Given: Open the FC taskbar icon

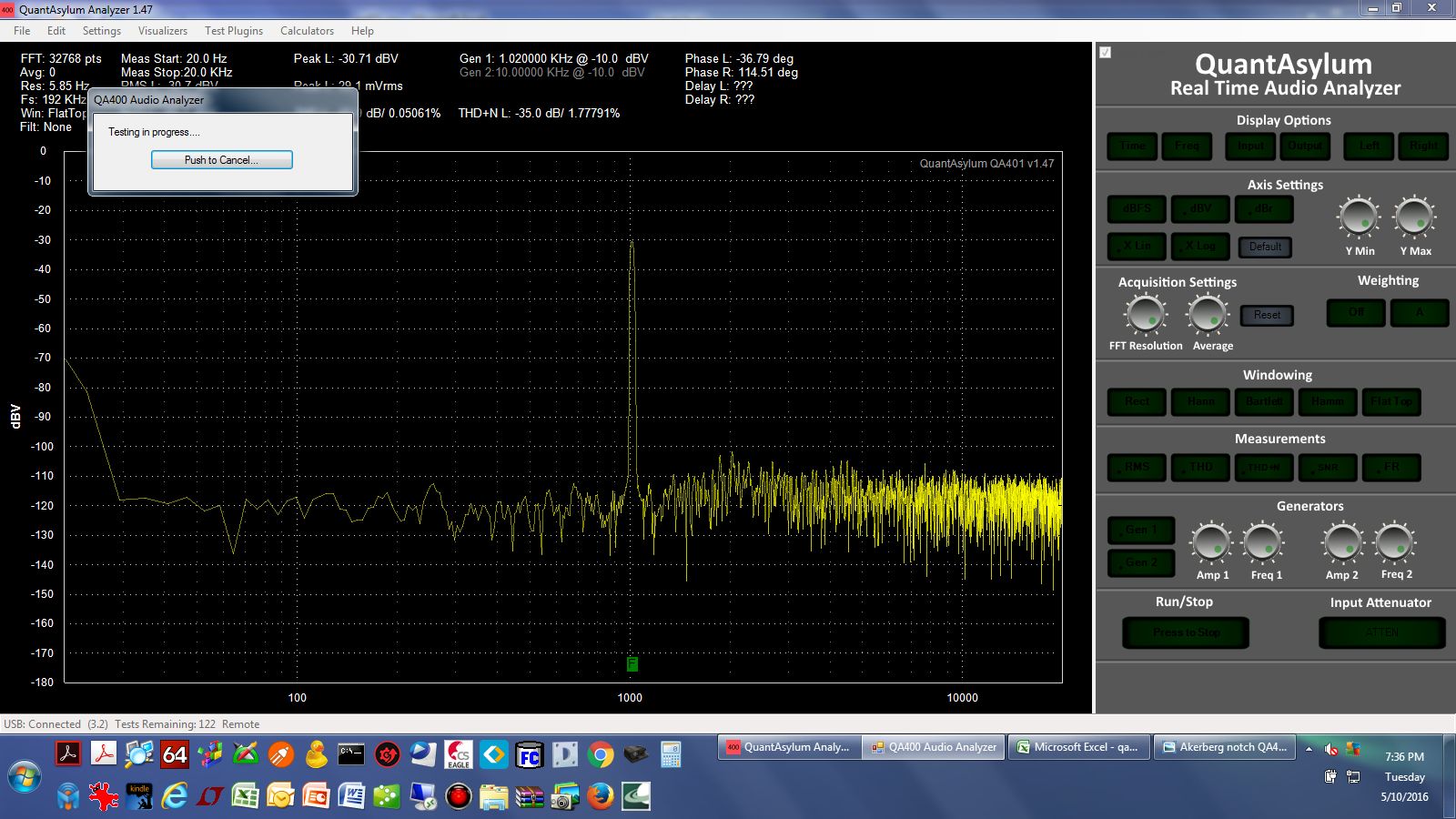Looking at the screenshot, I should click(529, 754).
